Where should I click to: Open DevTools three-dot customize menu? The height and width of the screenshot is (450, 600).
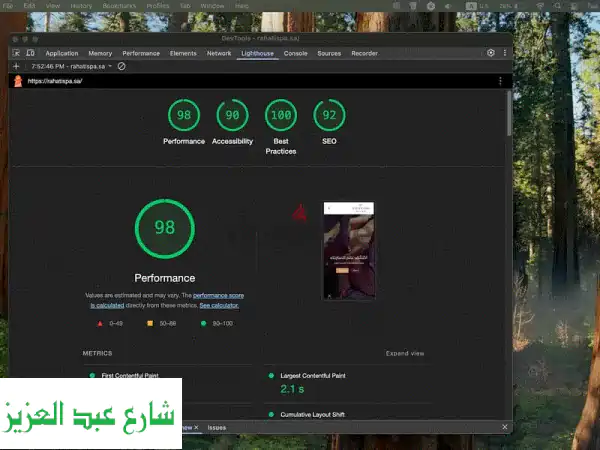click(505, 53)
